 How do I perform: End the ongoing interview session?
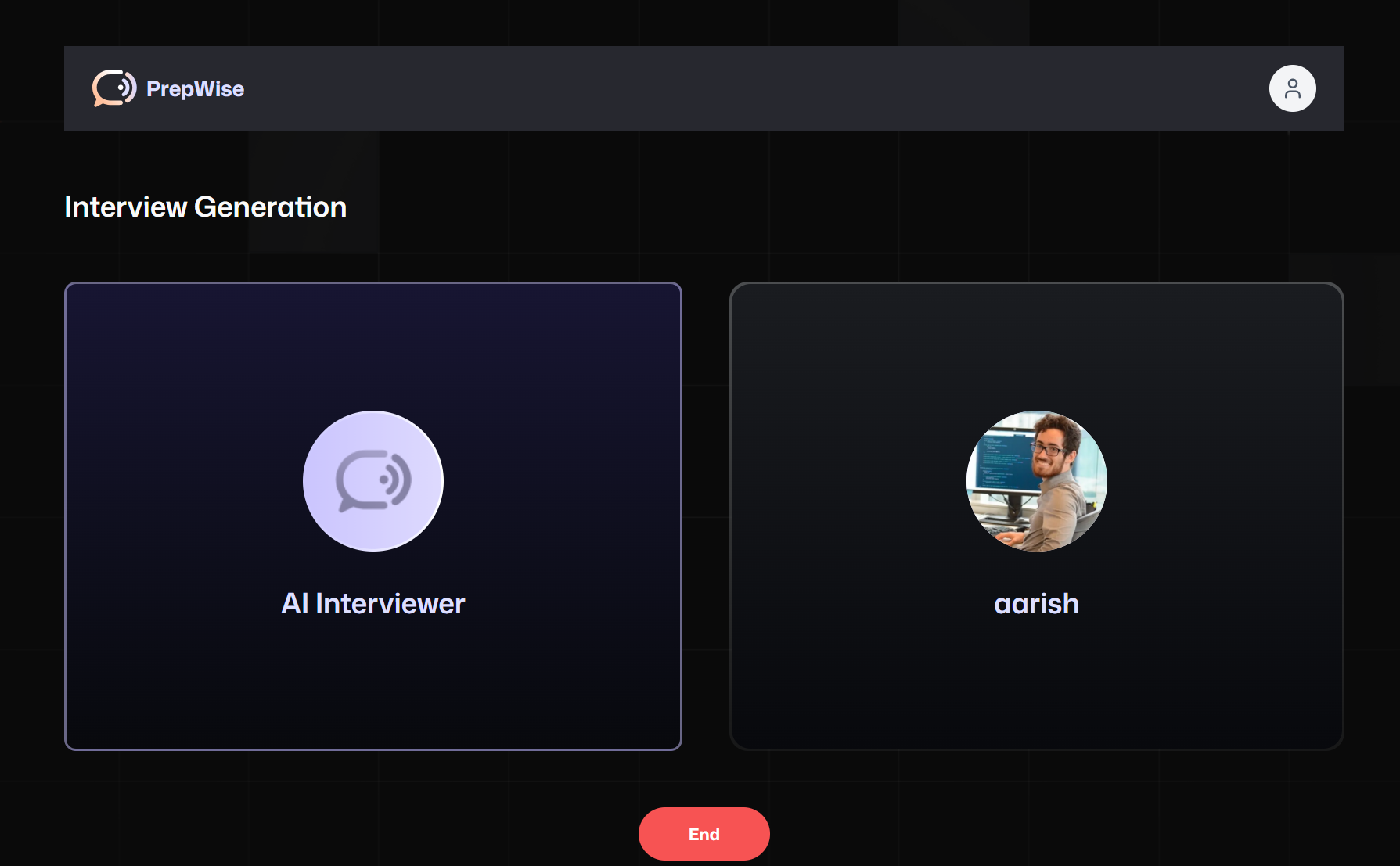pyautogui.click(x=703, y=834)
